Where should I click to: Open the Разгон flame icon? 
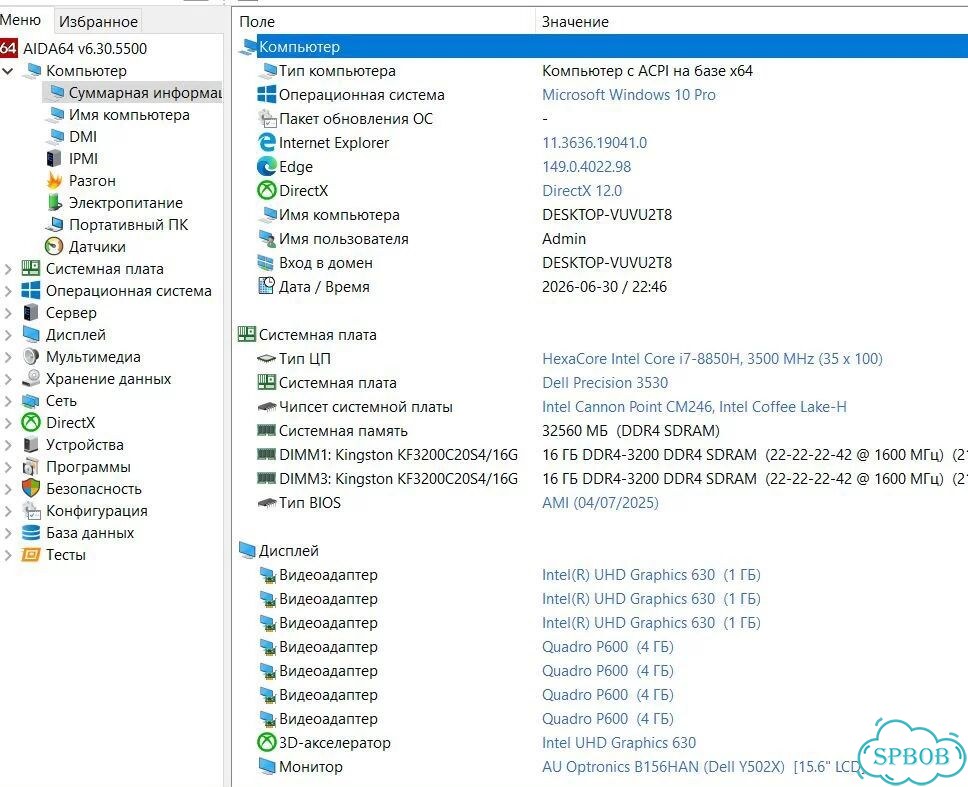(x=54, y=181)
